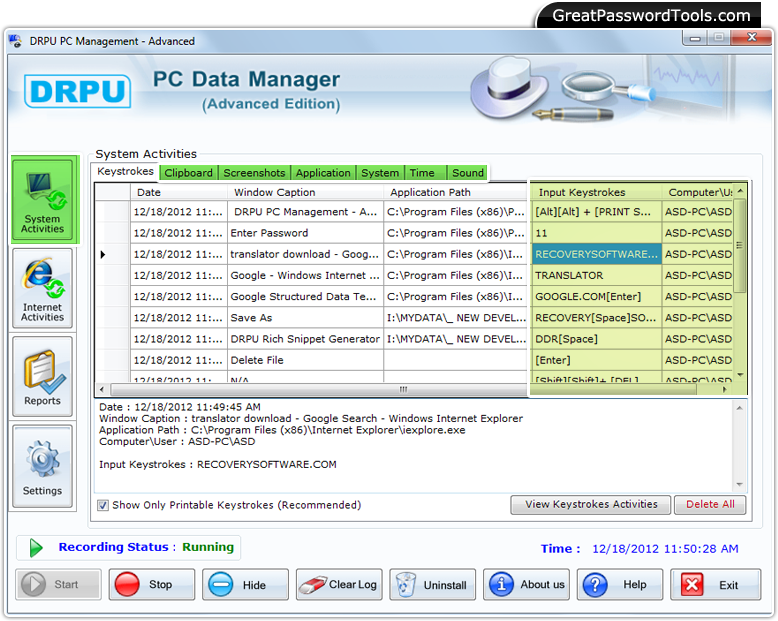Click Delete All button
This screenshot has width=778, height=621.
710,504
